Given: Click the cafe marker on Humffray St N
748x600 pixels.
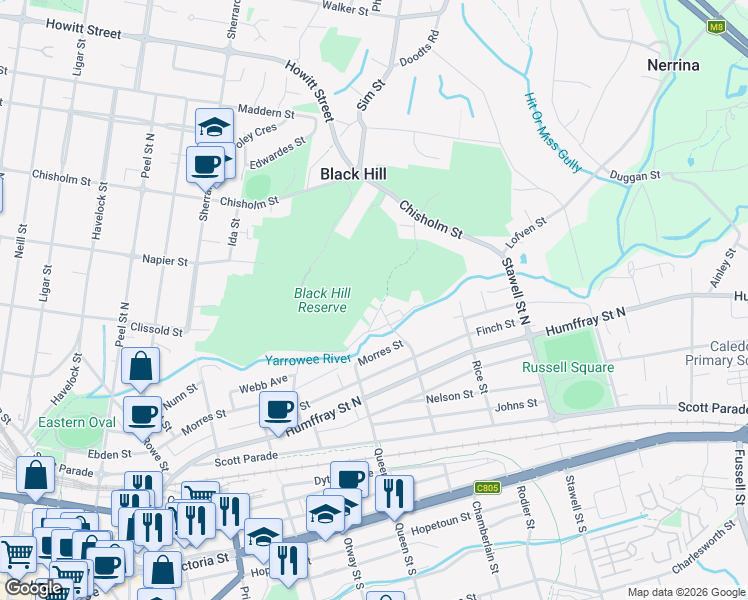Looking at the screenshot, I should coord(279,411).
